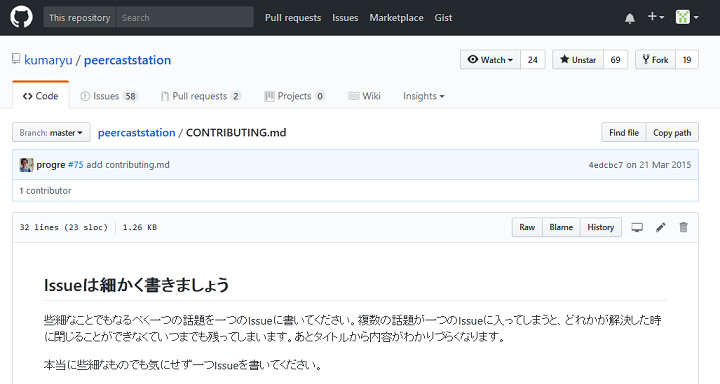720x384 pixels.
Task: Open the peercaststation repository title link
Action: pos(127,60)
